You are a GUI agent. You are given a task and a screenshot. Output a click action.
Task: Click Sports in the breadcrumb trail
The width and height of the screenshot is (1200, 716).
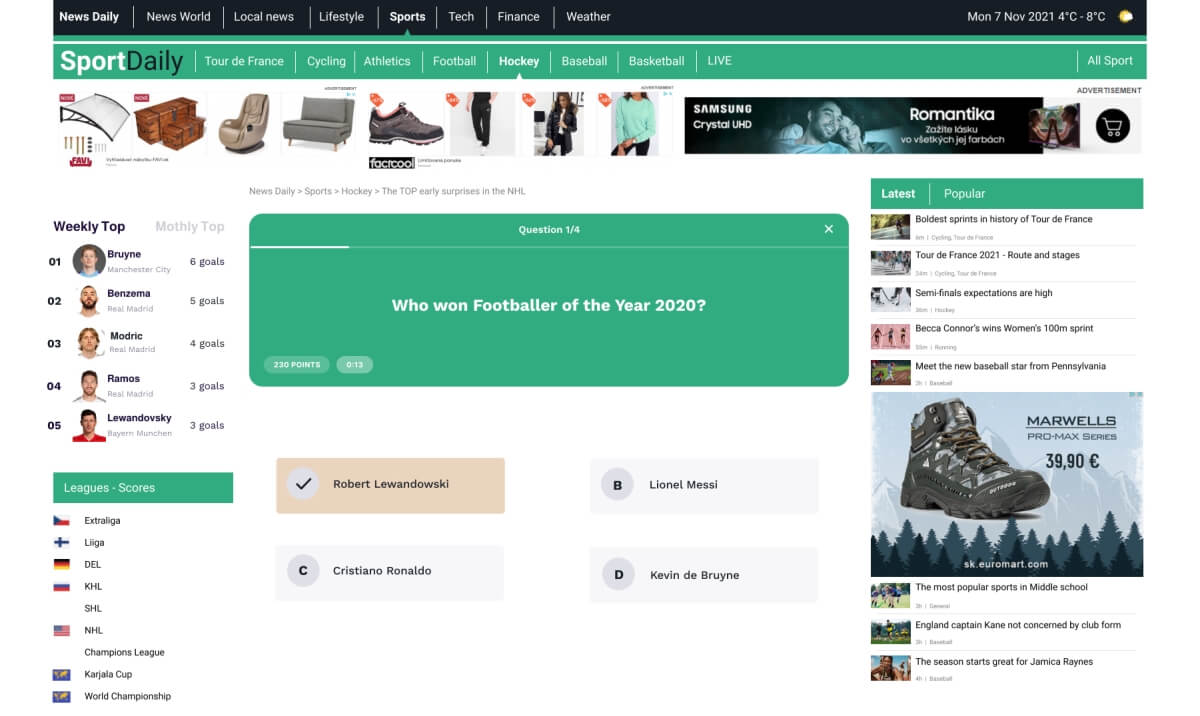(318, 191)
